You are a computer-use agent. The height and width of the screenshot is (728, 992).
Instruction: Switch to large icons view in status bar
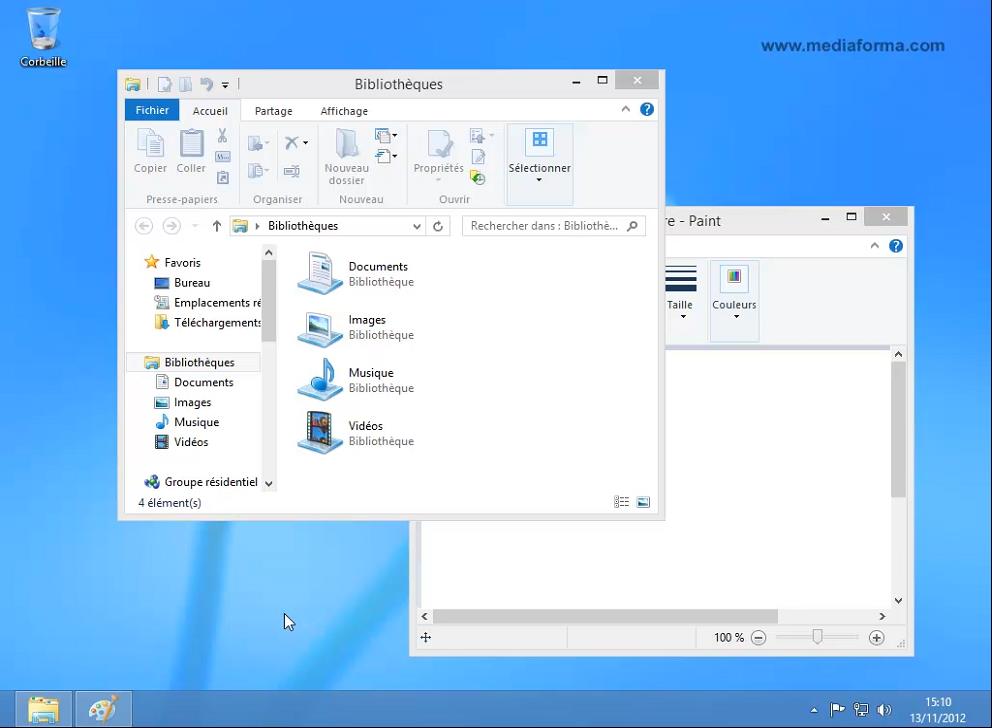coord(643,502)
